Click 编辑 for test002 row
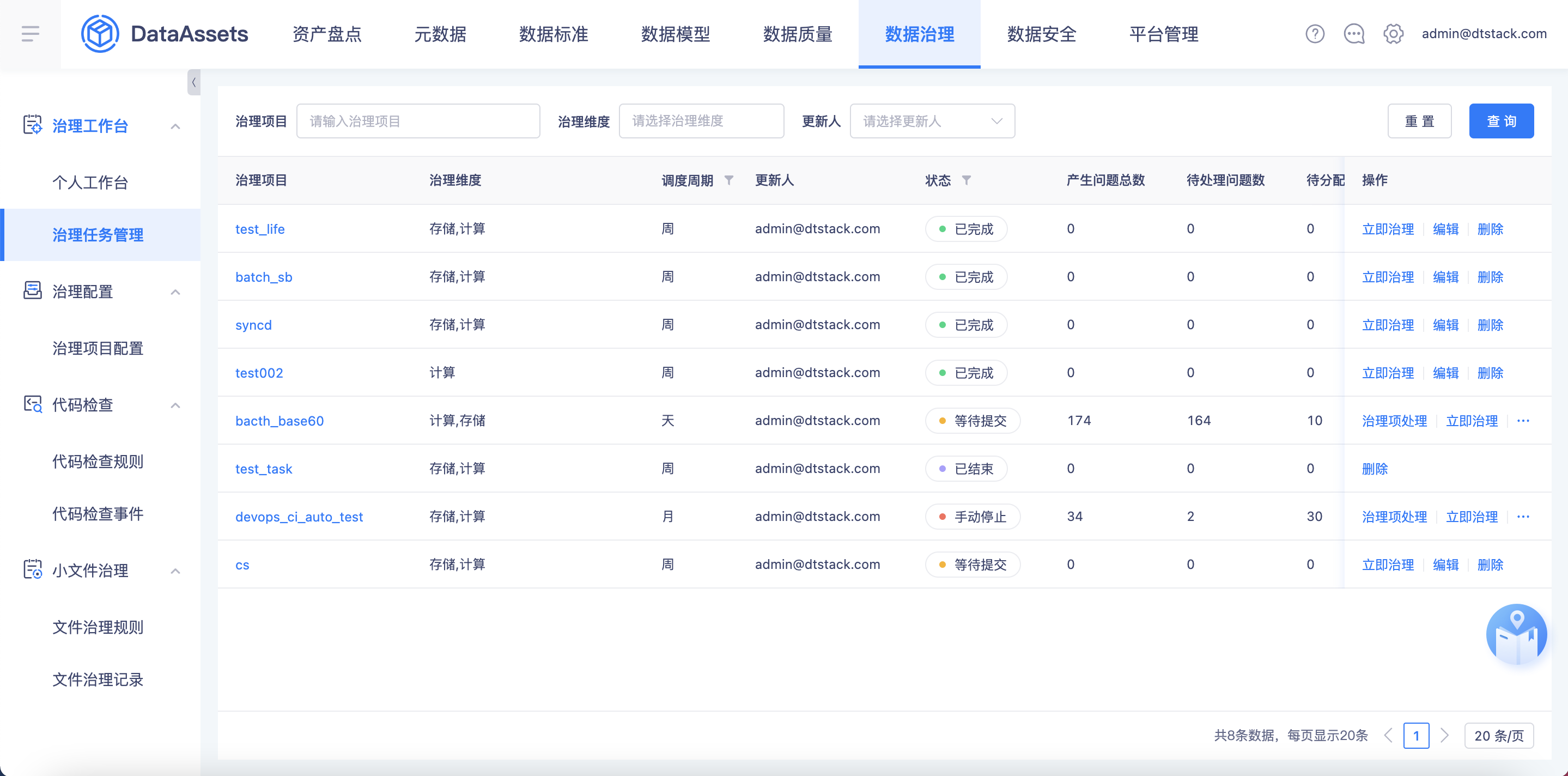This screenshot has height=776, width=1568. coord(1445,373)
